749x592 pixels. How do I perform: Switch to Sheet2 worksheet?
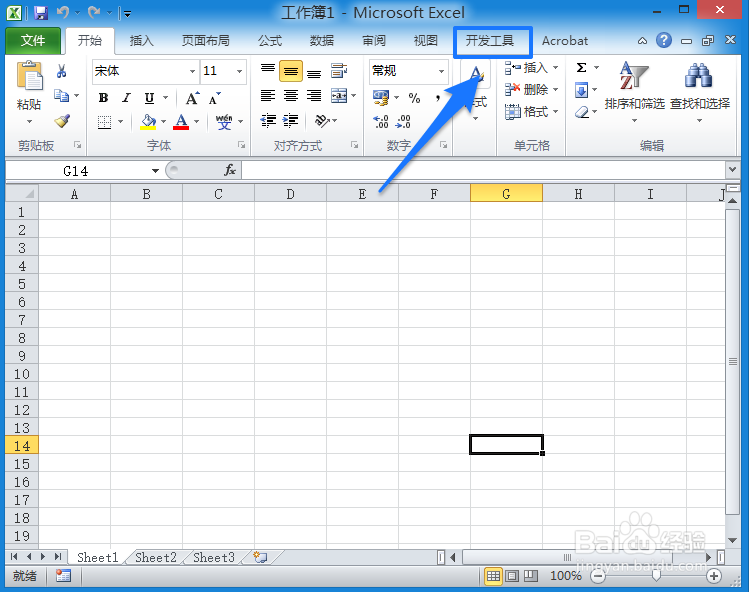(x=156, y=558)
